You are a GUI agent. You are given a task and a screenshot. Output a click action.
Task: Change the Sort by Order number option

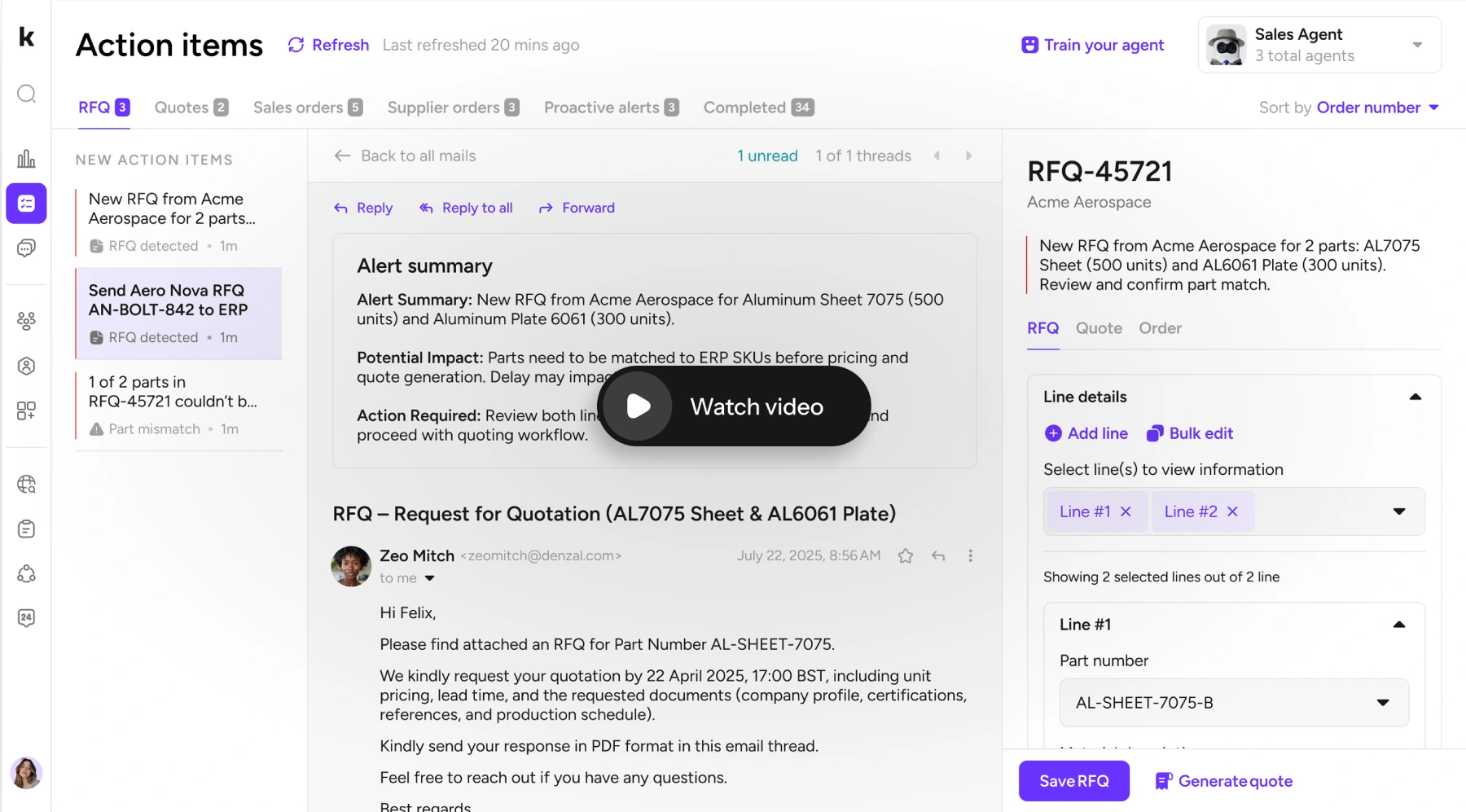(1377, 108)
